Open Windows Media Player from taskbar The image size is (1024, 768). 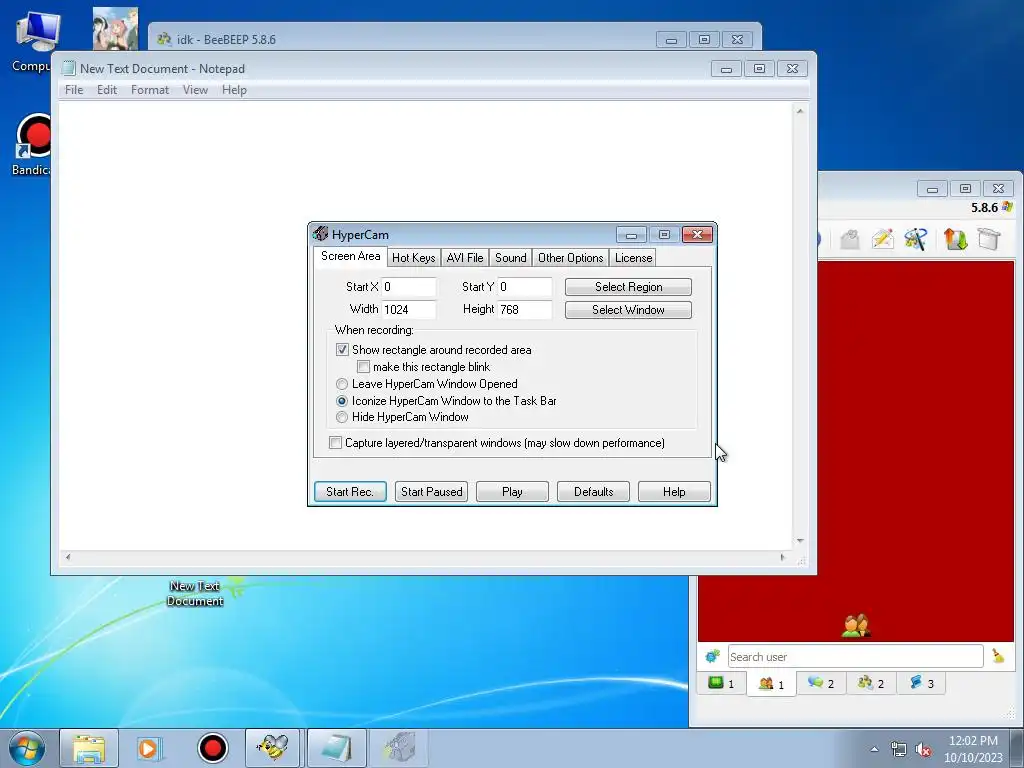[150, 748]
